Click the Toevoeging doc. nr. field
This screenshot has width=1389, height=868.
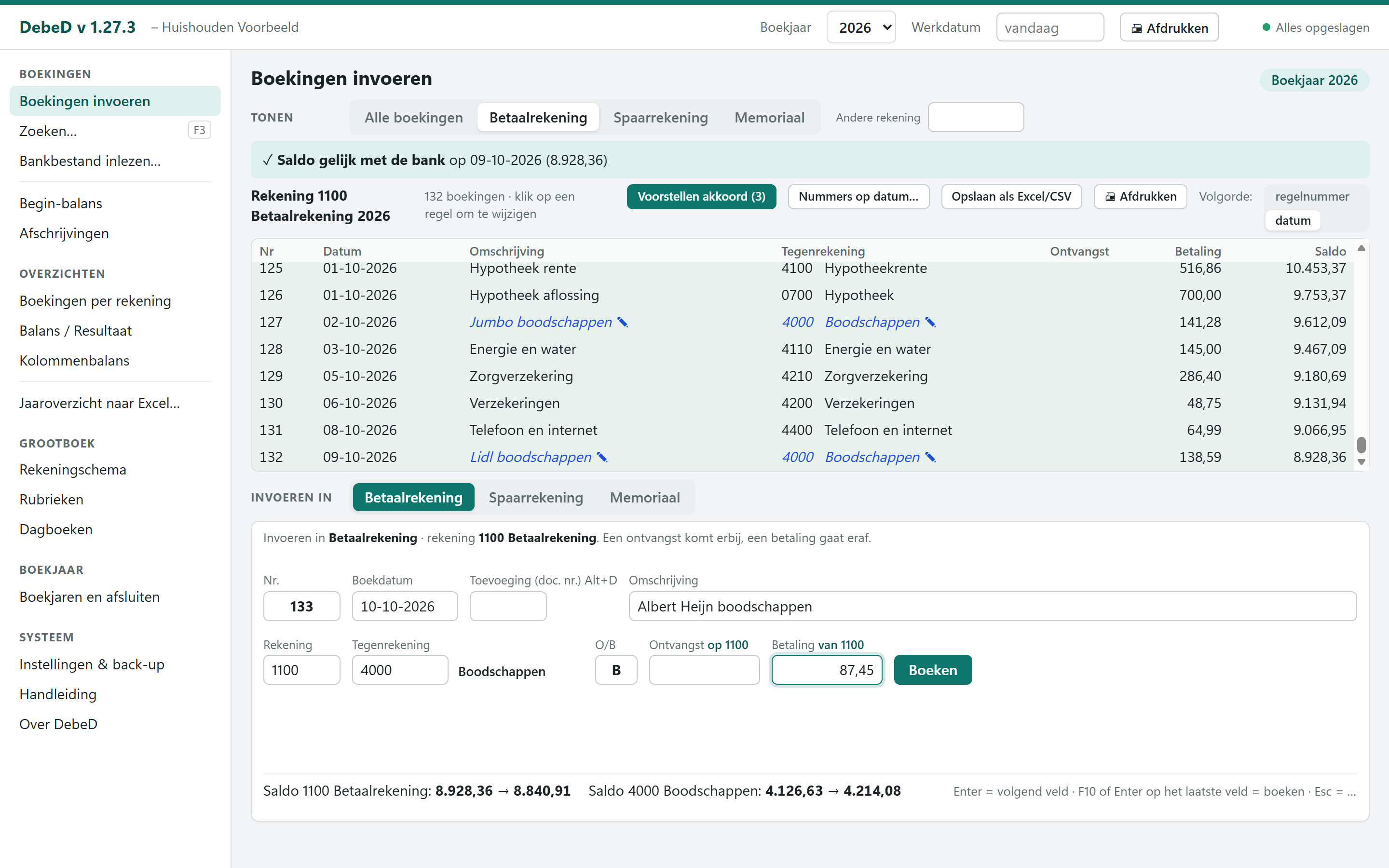508,606
